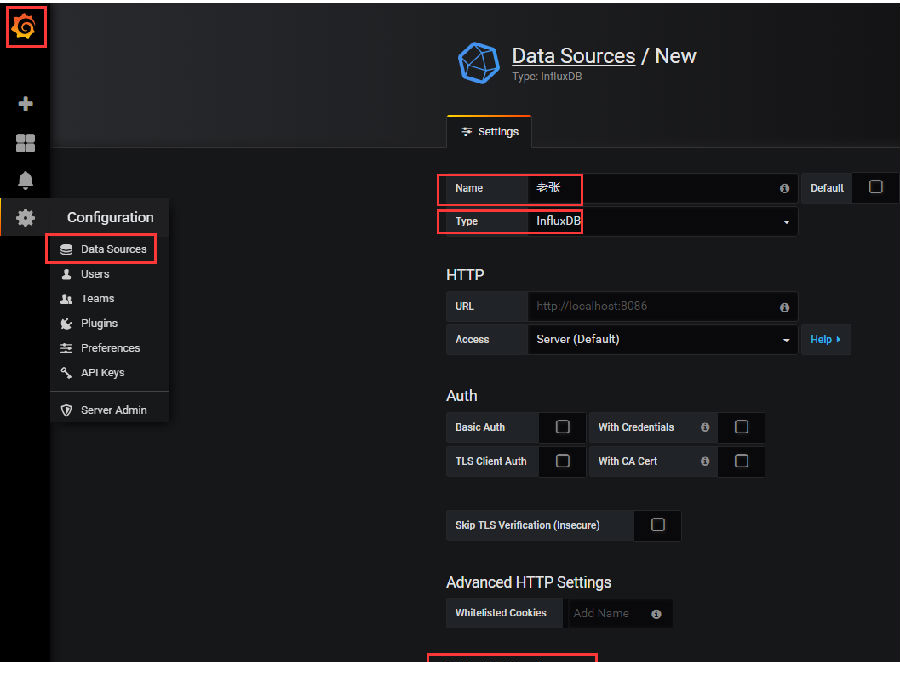Image resolution: width=900 pixels, height=688 pixels.
Task: Toggle the Basic Auth checkbox
Action: tap(563, 427)
